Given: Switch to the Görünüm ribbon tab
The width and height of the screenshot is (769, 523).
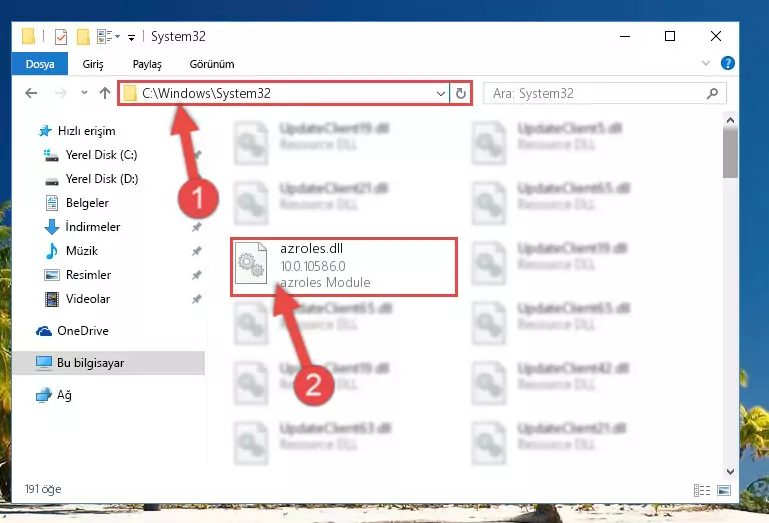Looking at the screenshot, I should [x=212, y=64].
